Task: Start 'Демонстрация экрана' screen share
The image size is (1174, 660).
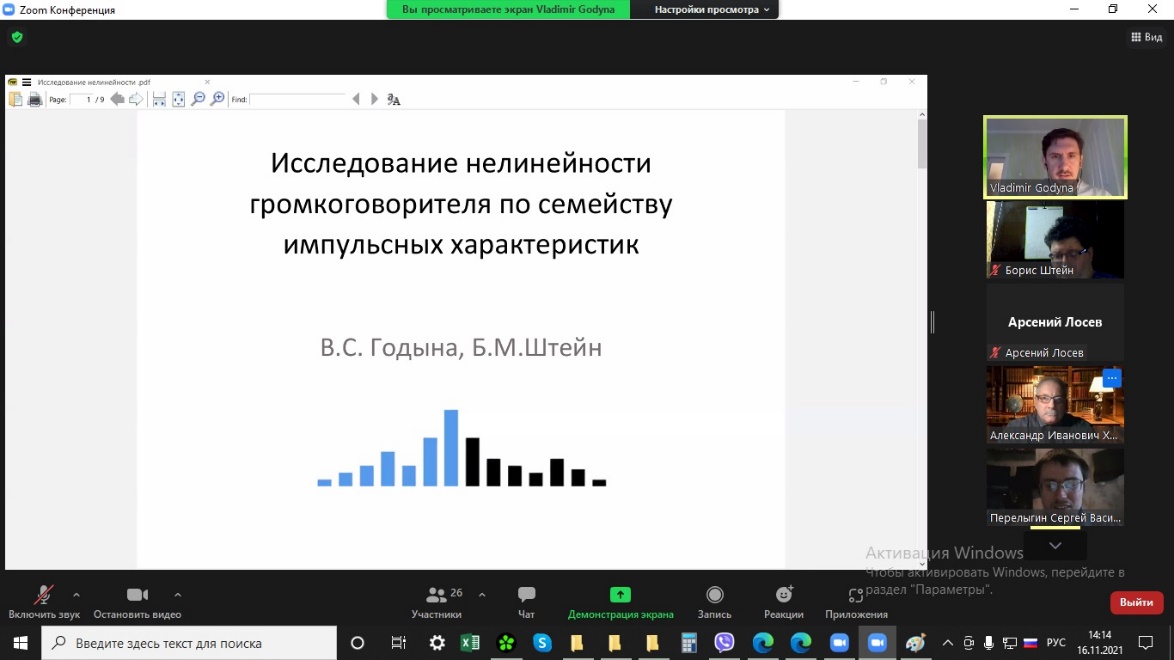Action: (620, 602)
